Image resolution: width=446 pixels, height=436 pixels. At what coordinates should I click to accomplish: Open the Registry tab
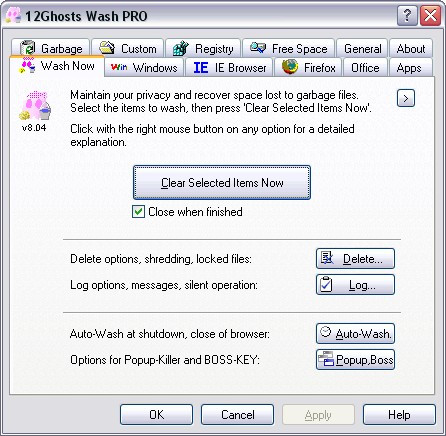coord(203,48)
